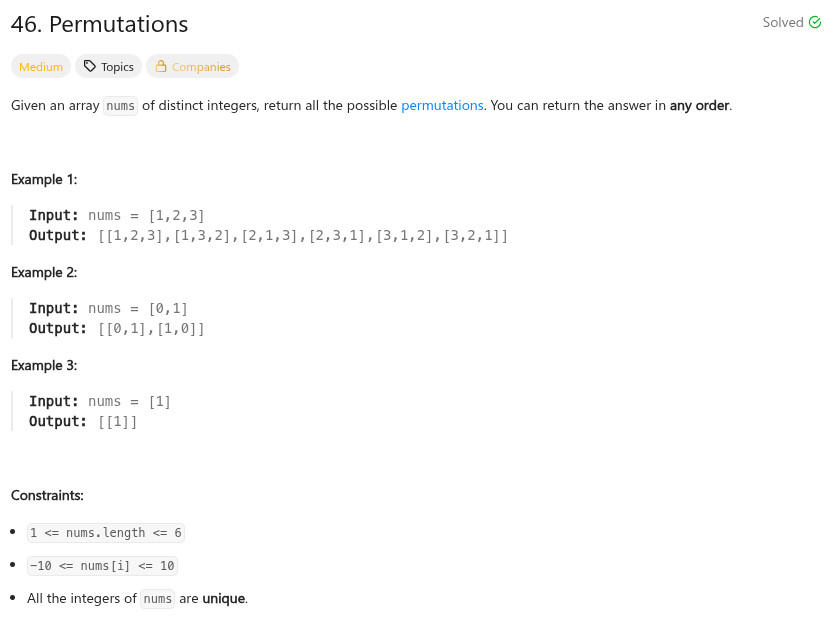Viewport: 834px width, 635px height.
Task: Click the tag icon beside Topics
Action: point(90,67)
